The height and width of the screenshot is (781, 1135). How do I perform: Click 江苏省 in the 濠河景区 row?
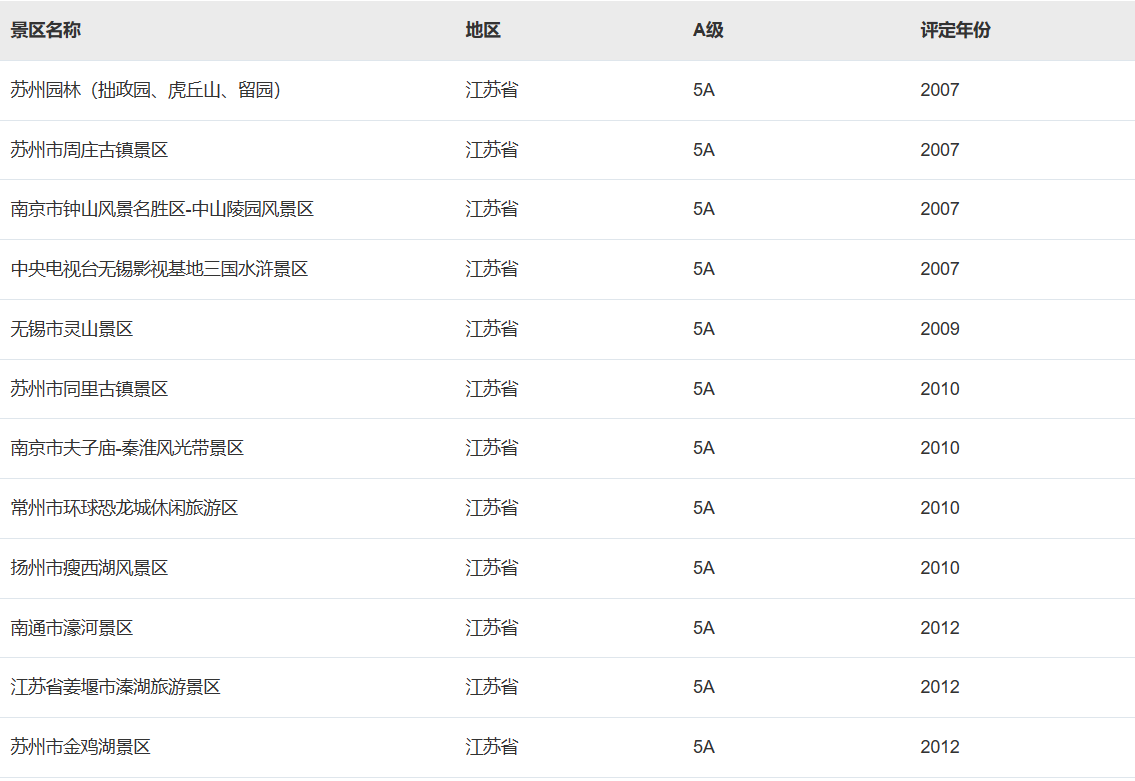point(492,628)
